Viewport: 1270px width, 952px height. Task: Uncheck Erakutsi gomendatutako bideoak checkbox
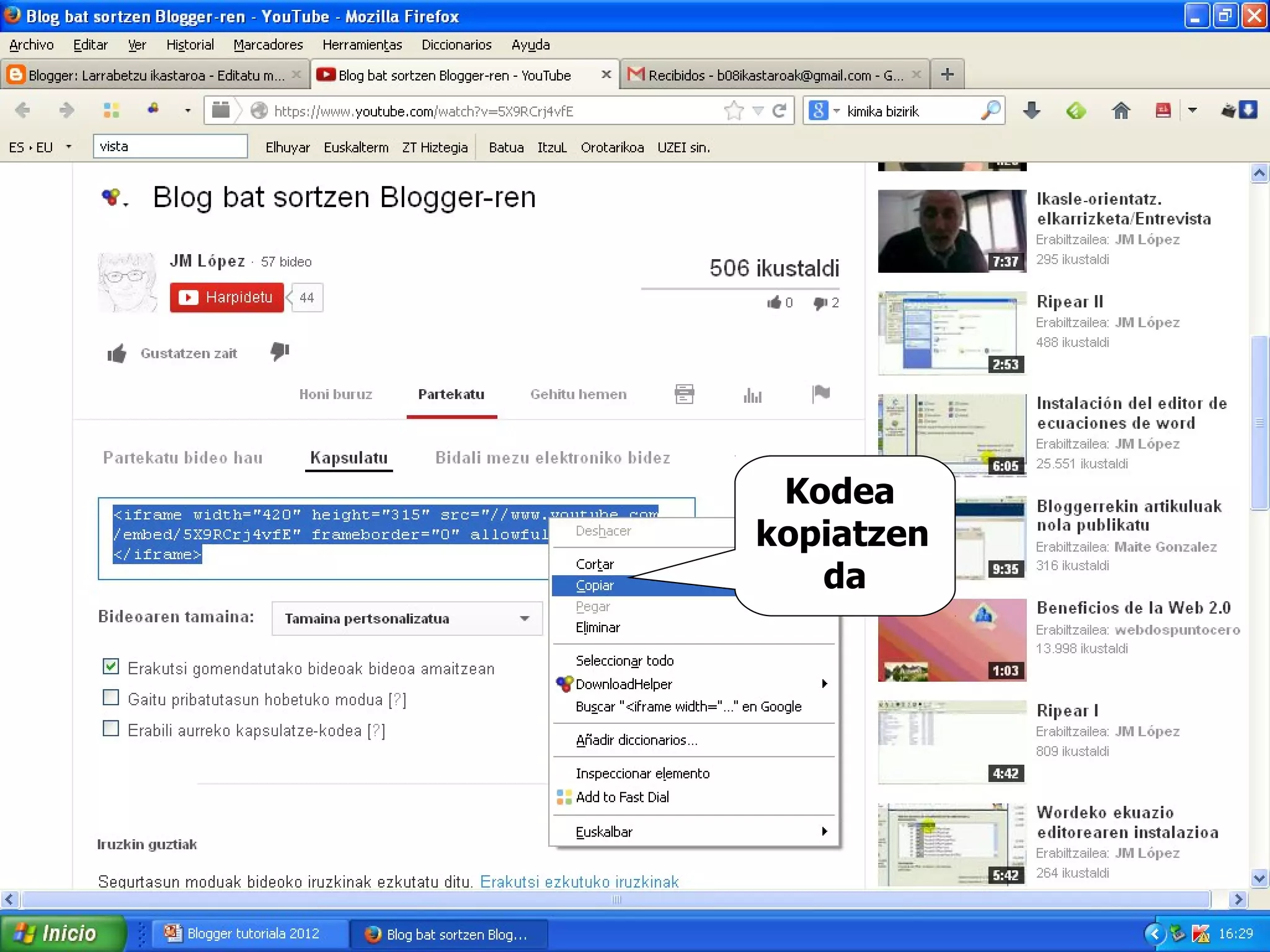(x=110, y=667)
